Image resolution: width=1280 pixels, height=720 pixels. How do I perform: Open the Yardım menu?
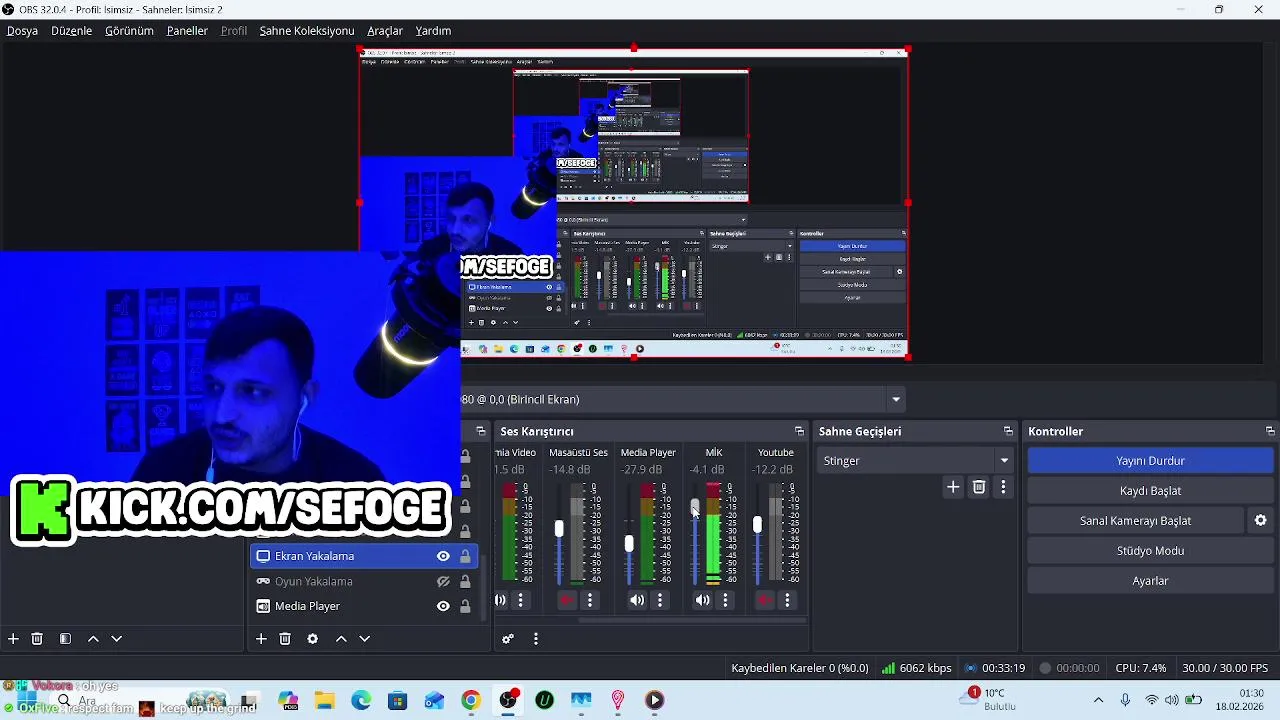(x=433, y=31)
